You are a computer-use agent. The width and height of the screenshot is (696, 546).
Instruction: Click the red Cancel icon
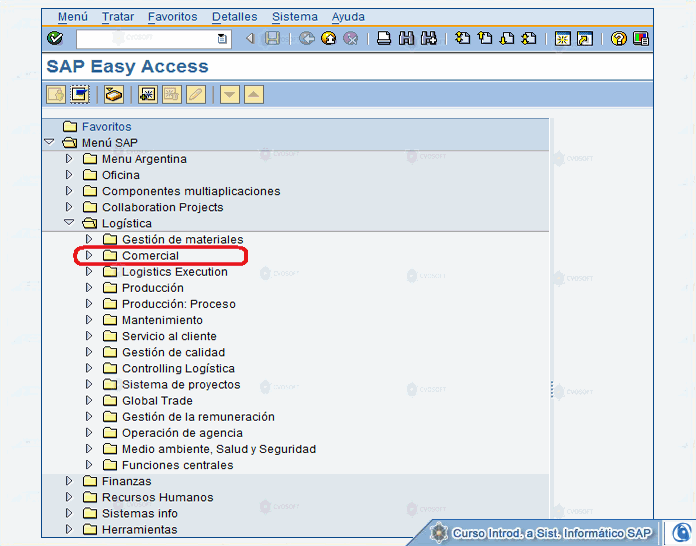(351, 38)
